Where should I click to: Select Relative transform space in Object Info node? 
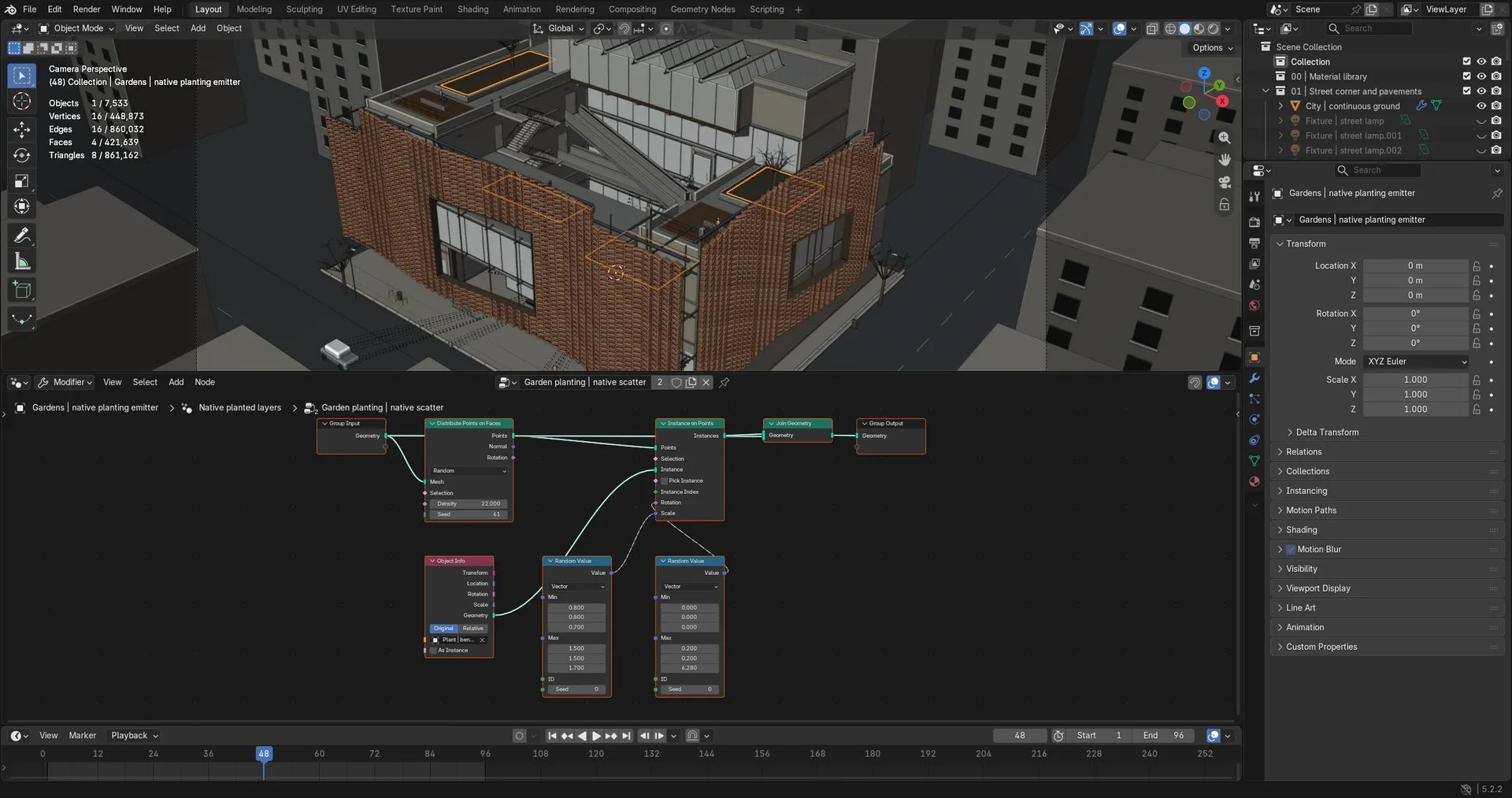[x=473, y=629]
